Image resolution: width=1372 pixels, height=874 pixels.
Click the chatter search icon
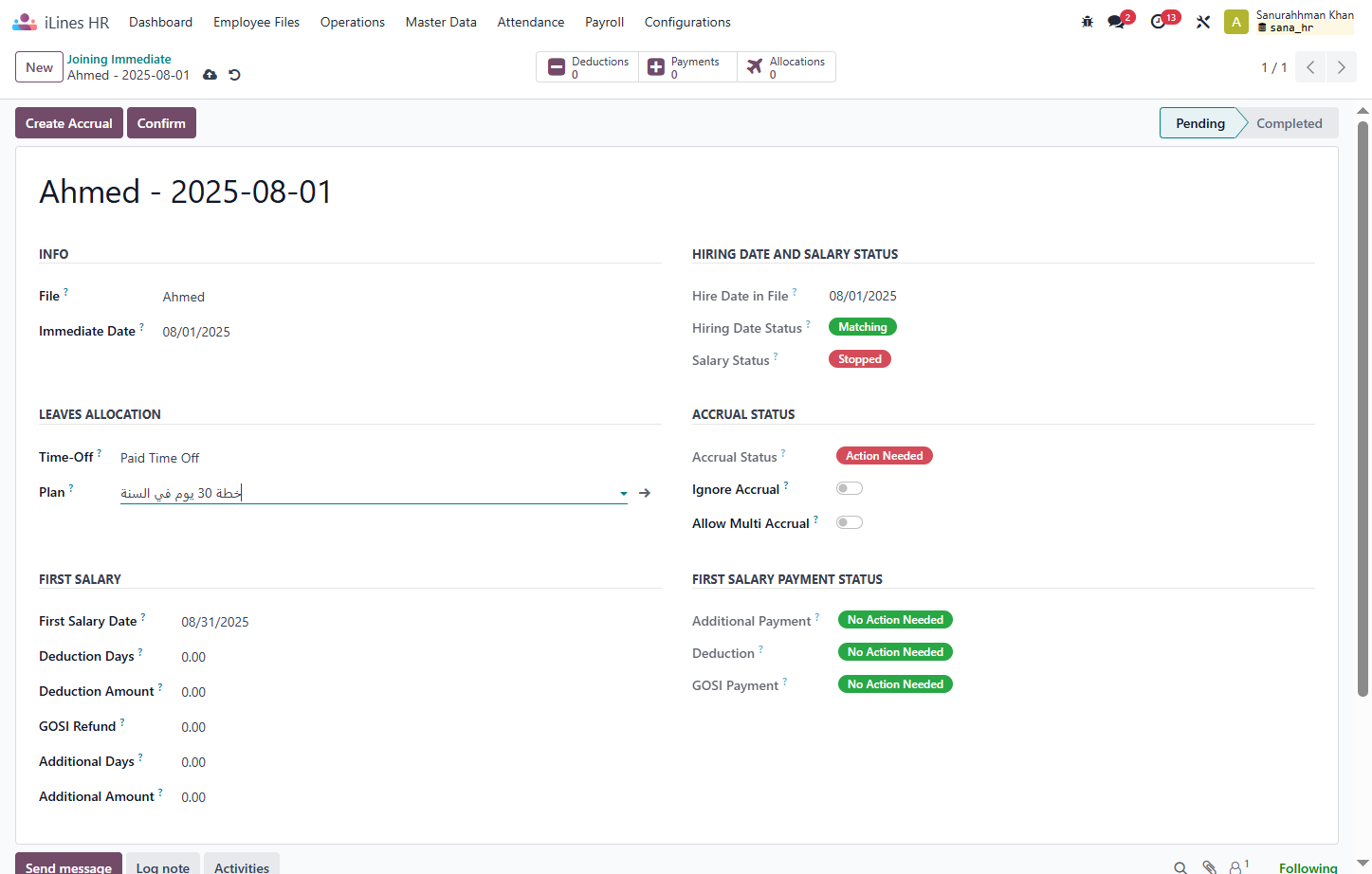pyautogui.click(x=1180, y=867)
